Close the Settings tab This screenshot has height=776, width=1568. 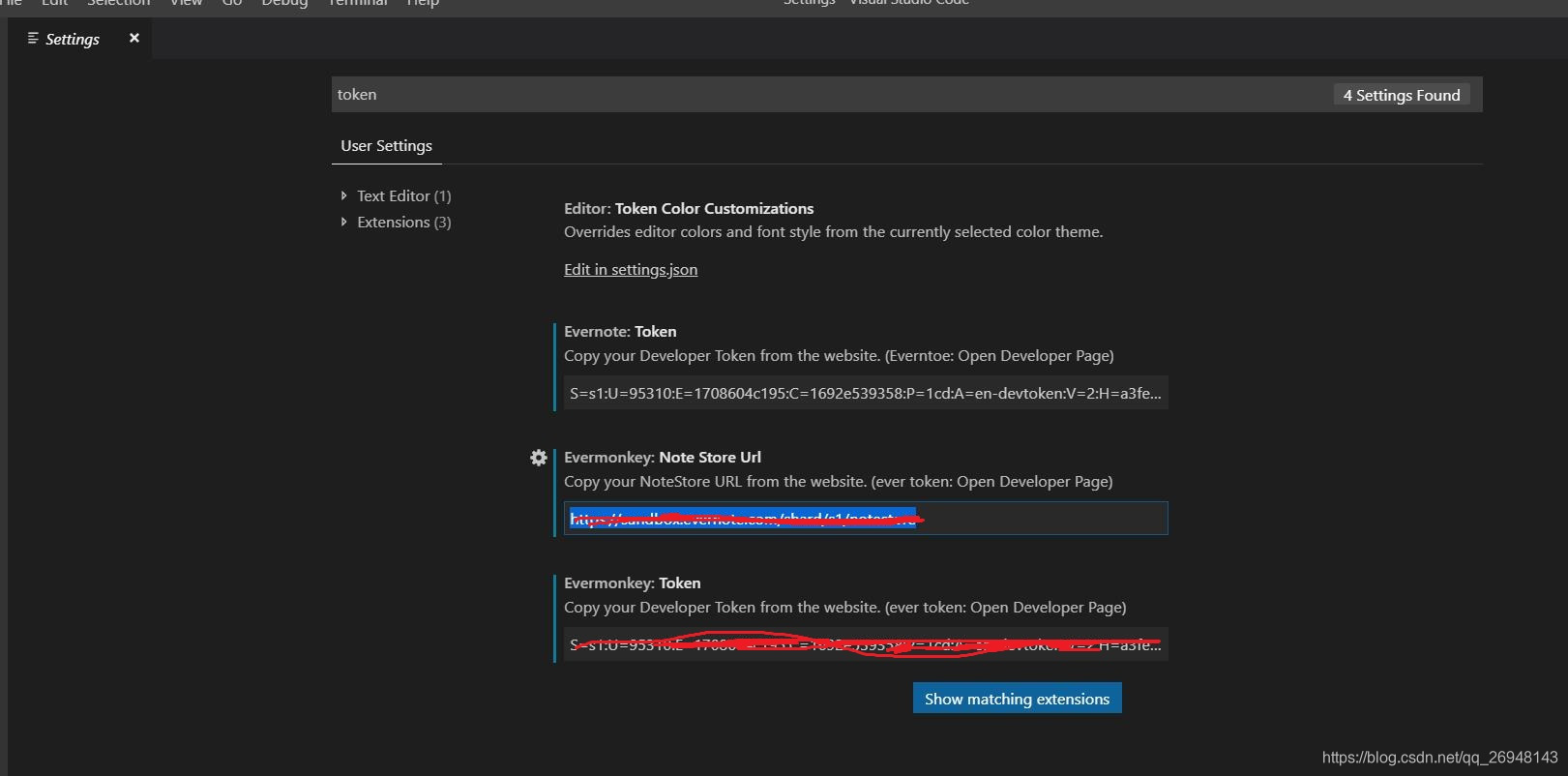[x=134, y=38]
